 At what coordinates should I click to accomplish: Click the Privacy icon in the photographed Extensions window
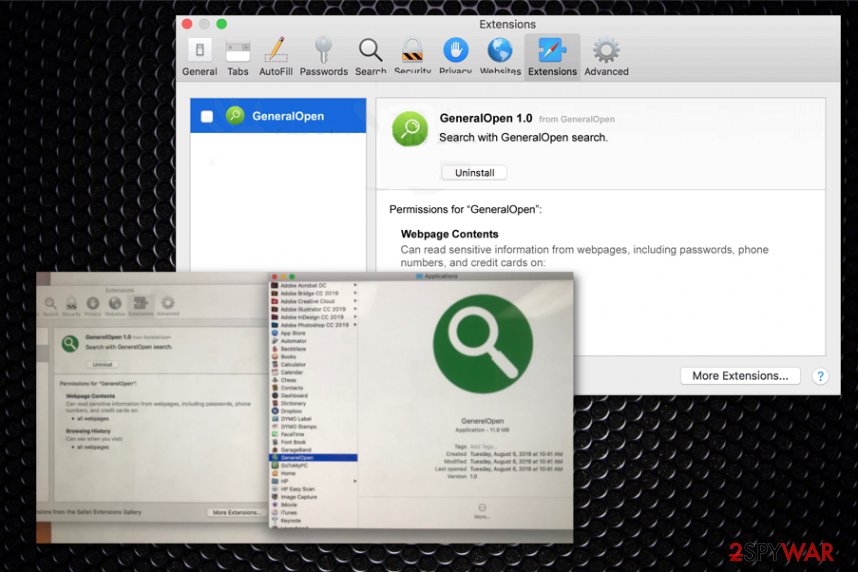92,306
